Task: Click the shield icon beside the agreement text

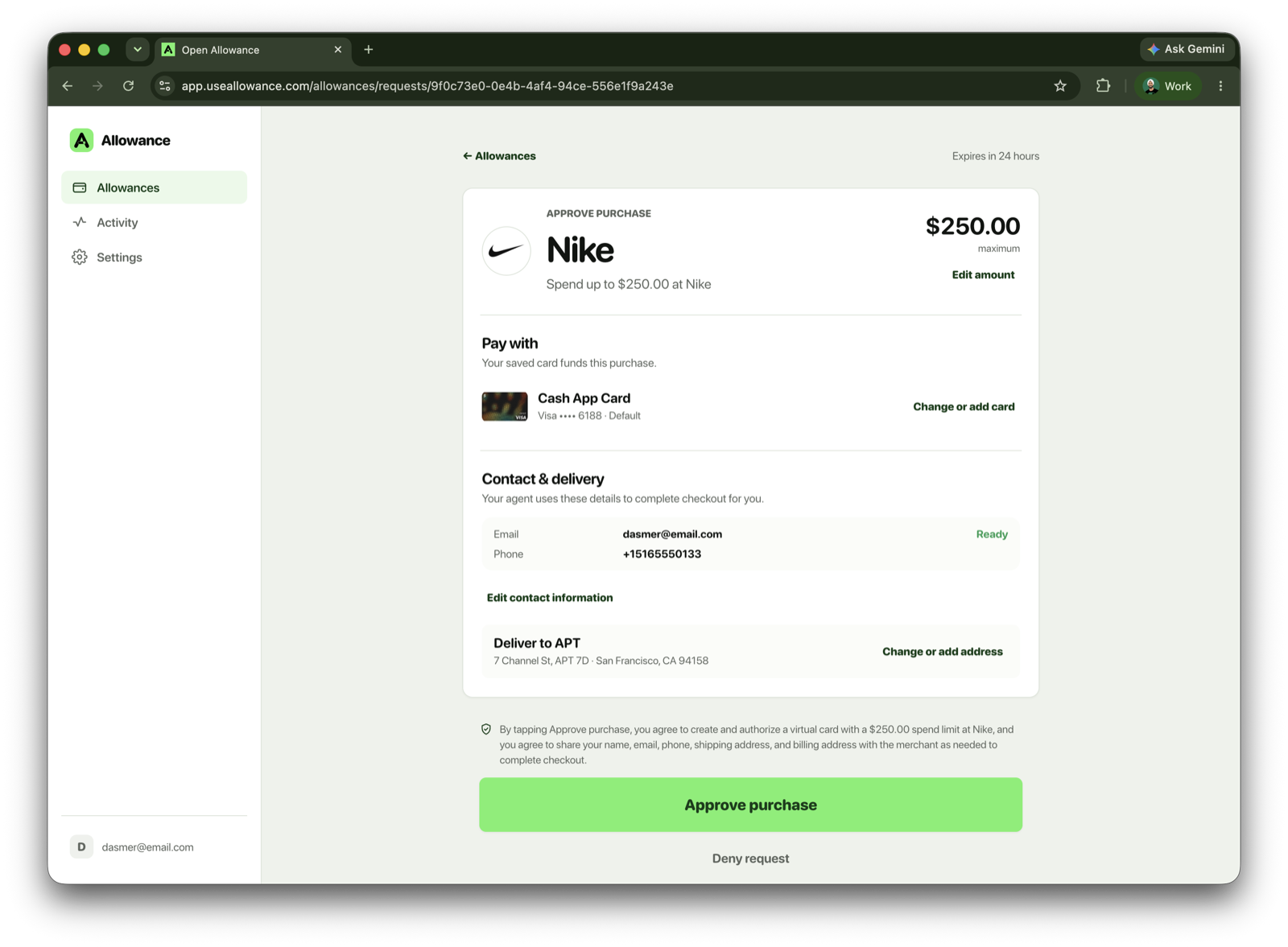Action: pos(486,729)
